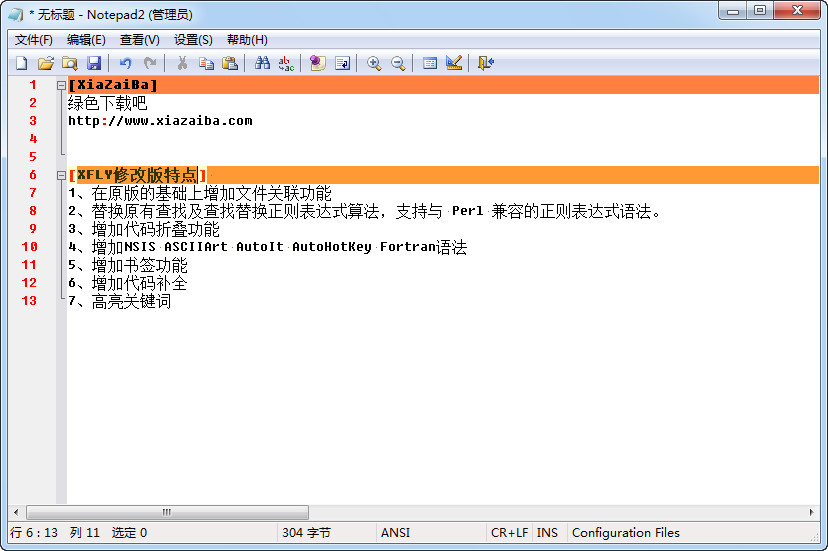The image size is (828, 551).
Task: Undo the last edit
Action: (125, 63)
